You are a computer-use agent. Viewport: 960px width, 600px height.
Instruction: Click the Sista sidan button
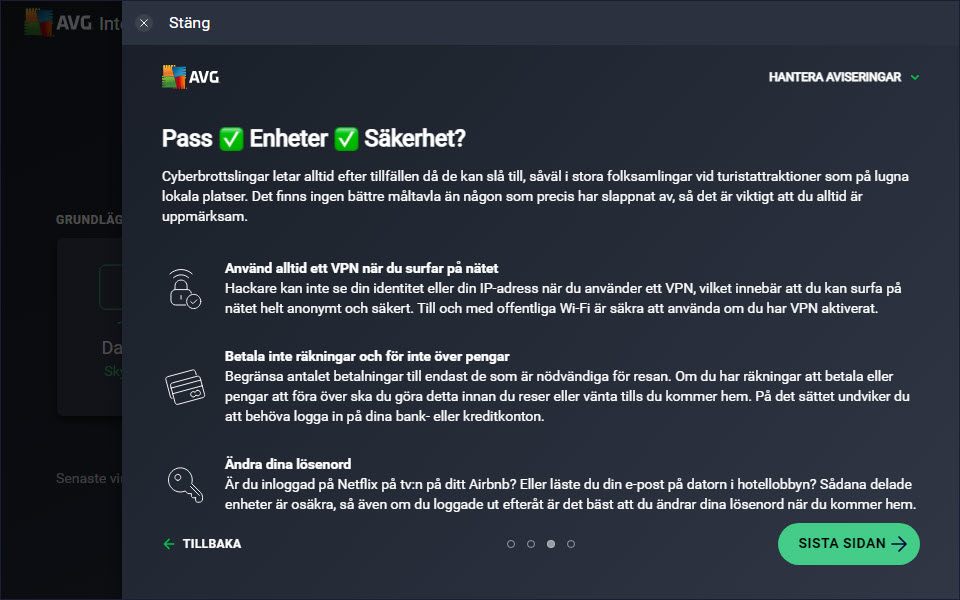tap(849, 544)
